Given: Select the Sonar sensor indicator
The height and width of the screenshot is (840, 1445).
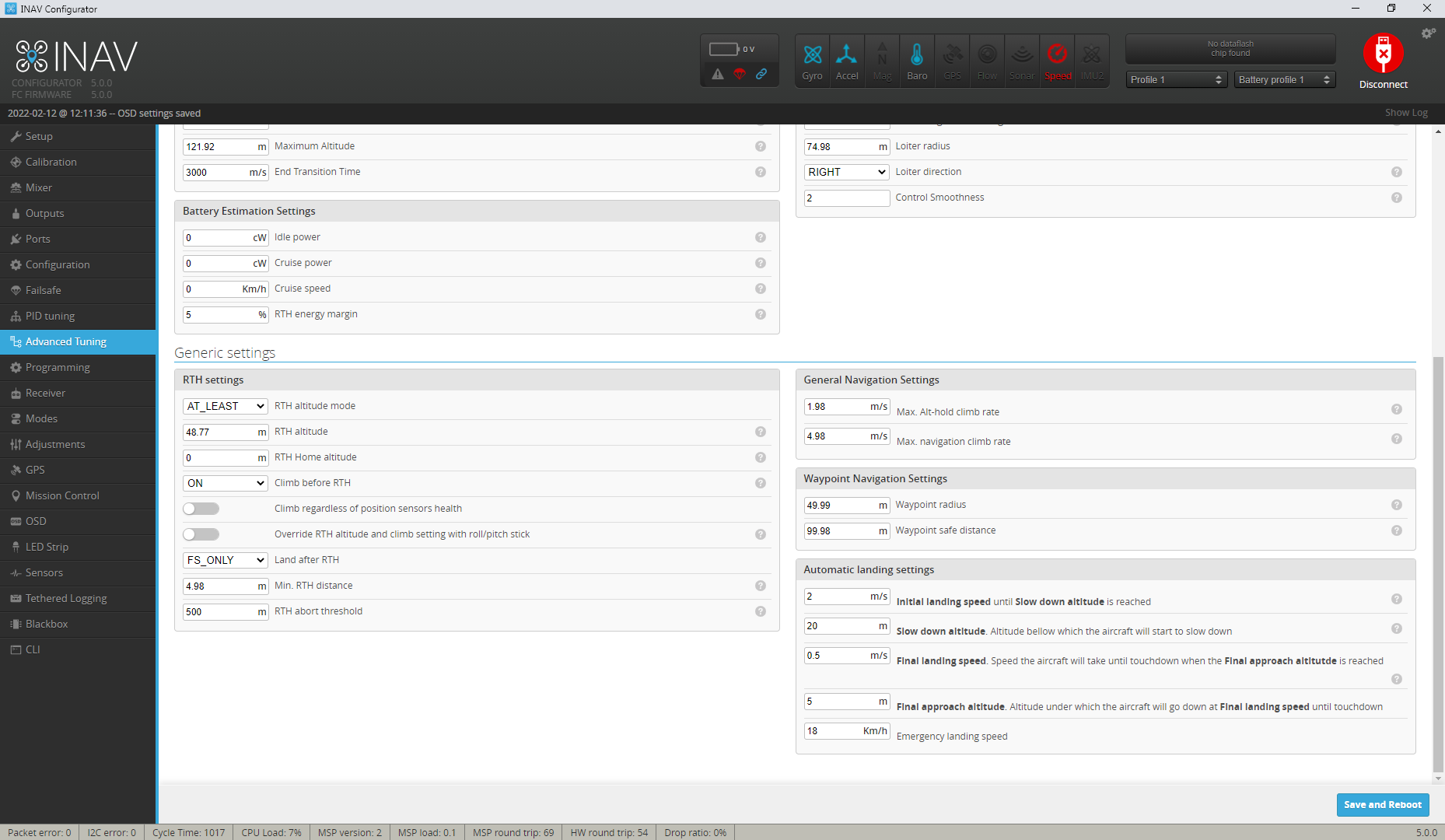Looking at the screenshot, I should [x=1022, y=60].
